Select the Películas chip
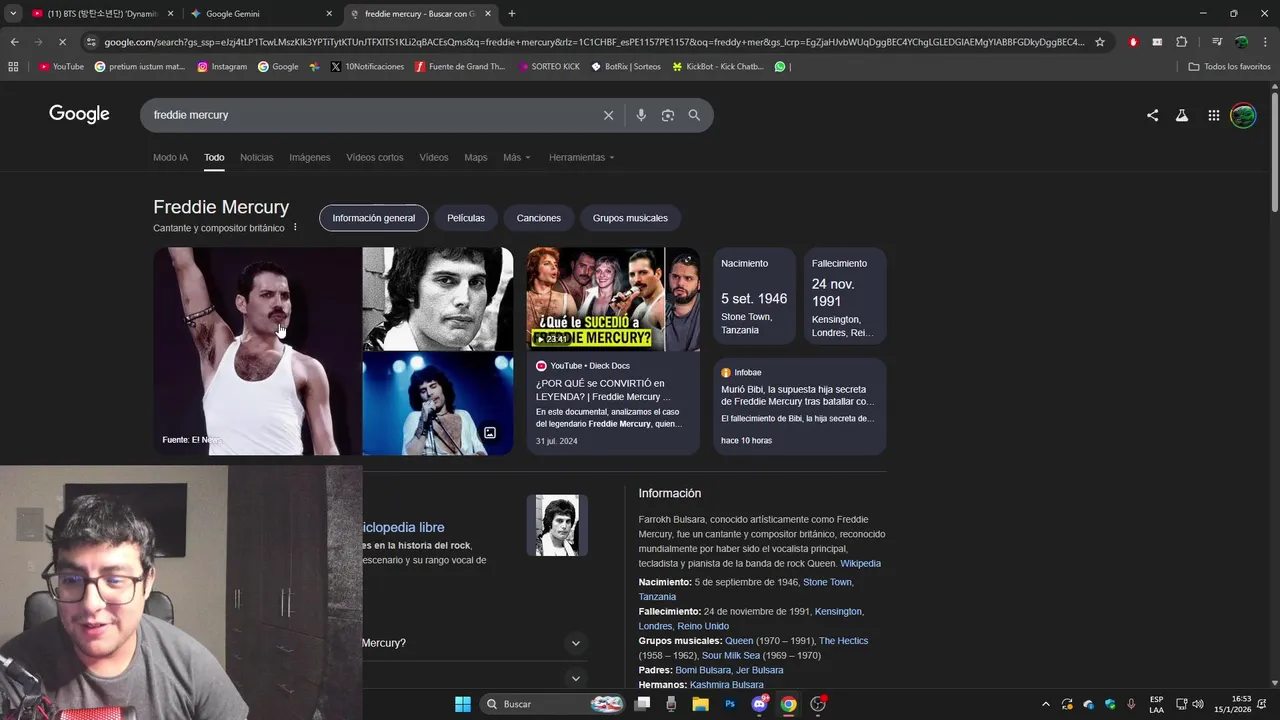 tap(466, 218)
